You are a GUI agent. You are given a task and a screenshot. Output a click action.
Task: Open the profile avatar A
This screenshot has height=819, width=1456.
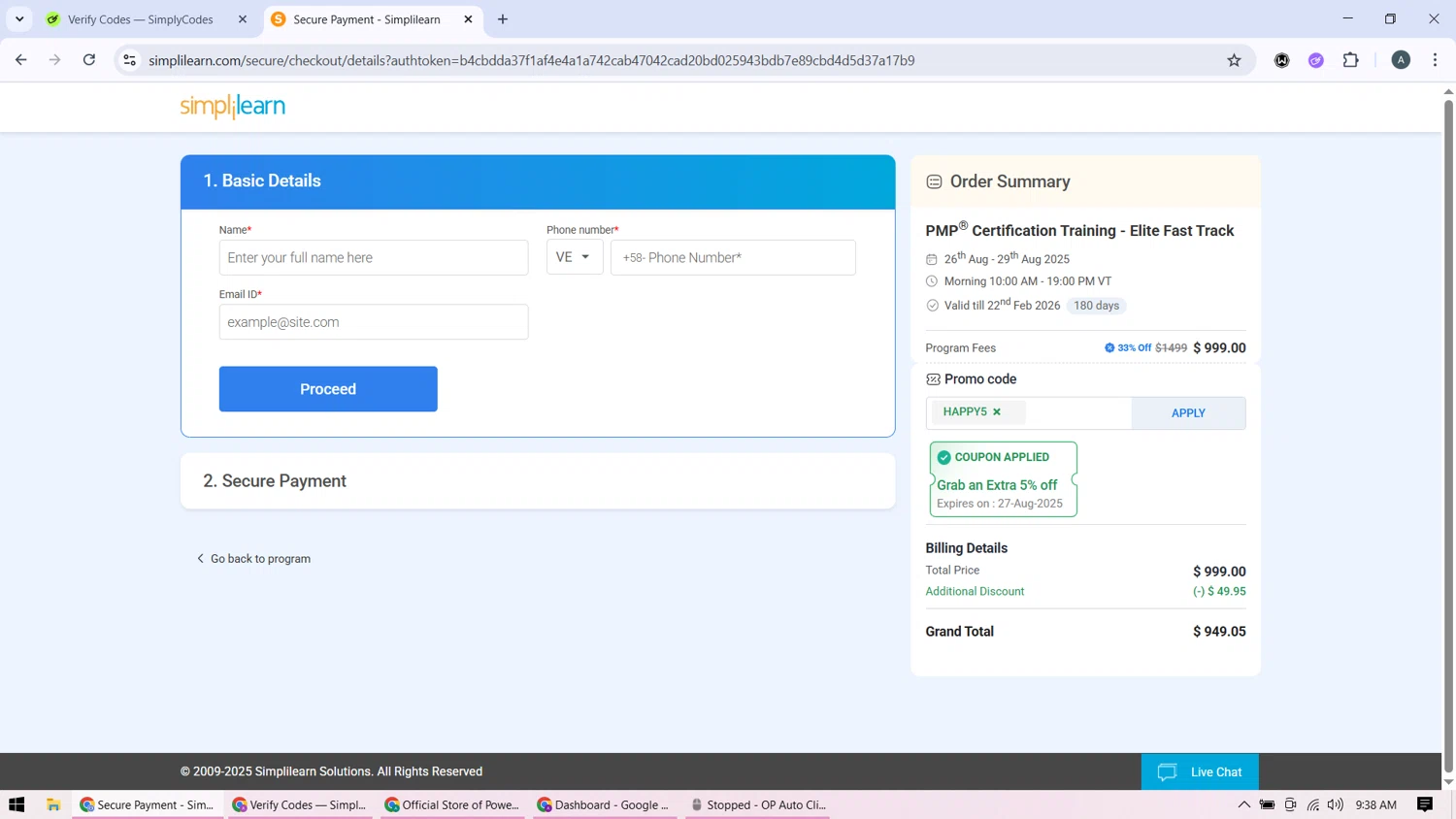tap(1401, 60)
